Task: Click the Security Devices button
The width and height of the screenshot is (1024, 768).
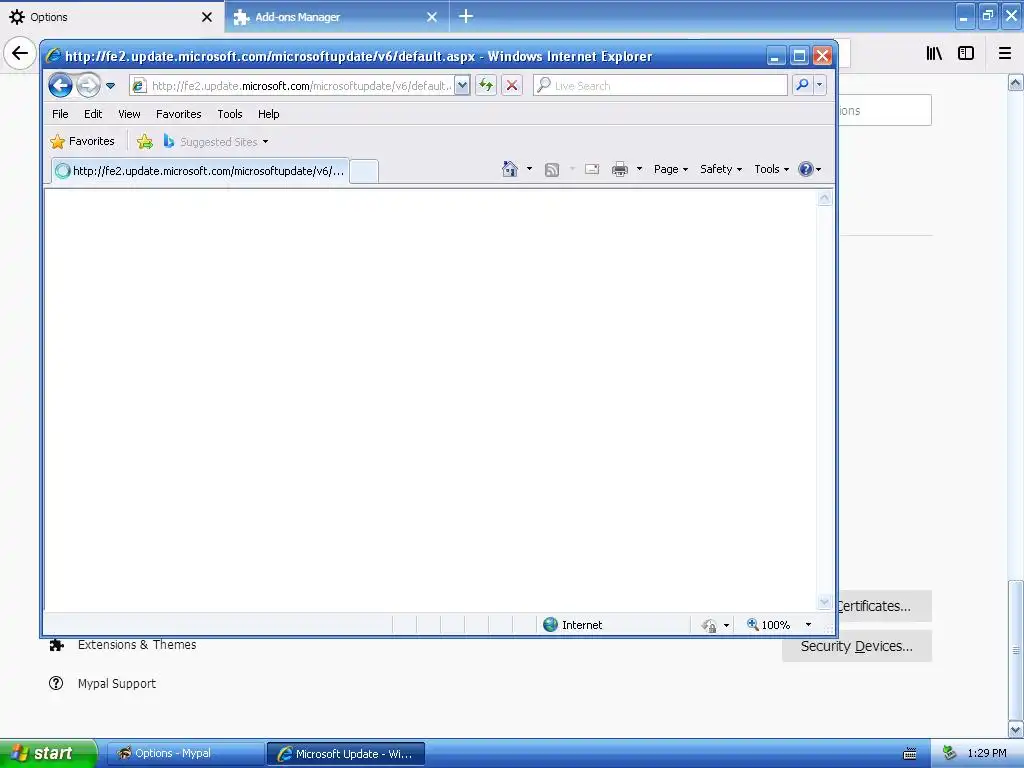Action: [857, 646]
